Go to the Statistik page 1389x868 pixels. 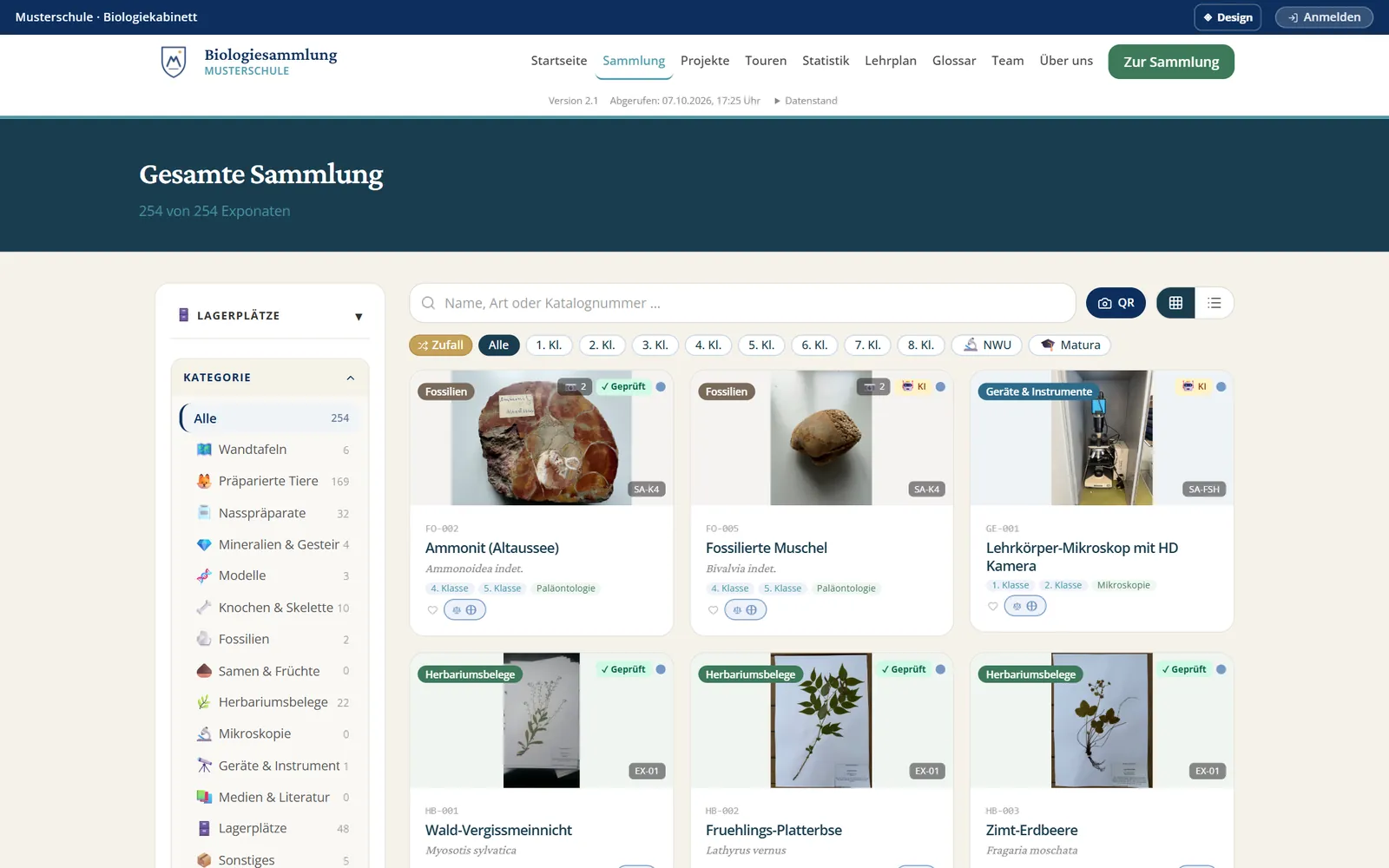point(826,61)
